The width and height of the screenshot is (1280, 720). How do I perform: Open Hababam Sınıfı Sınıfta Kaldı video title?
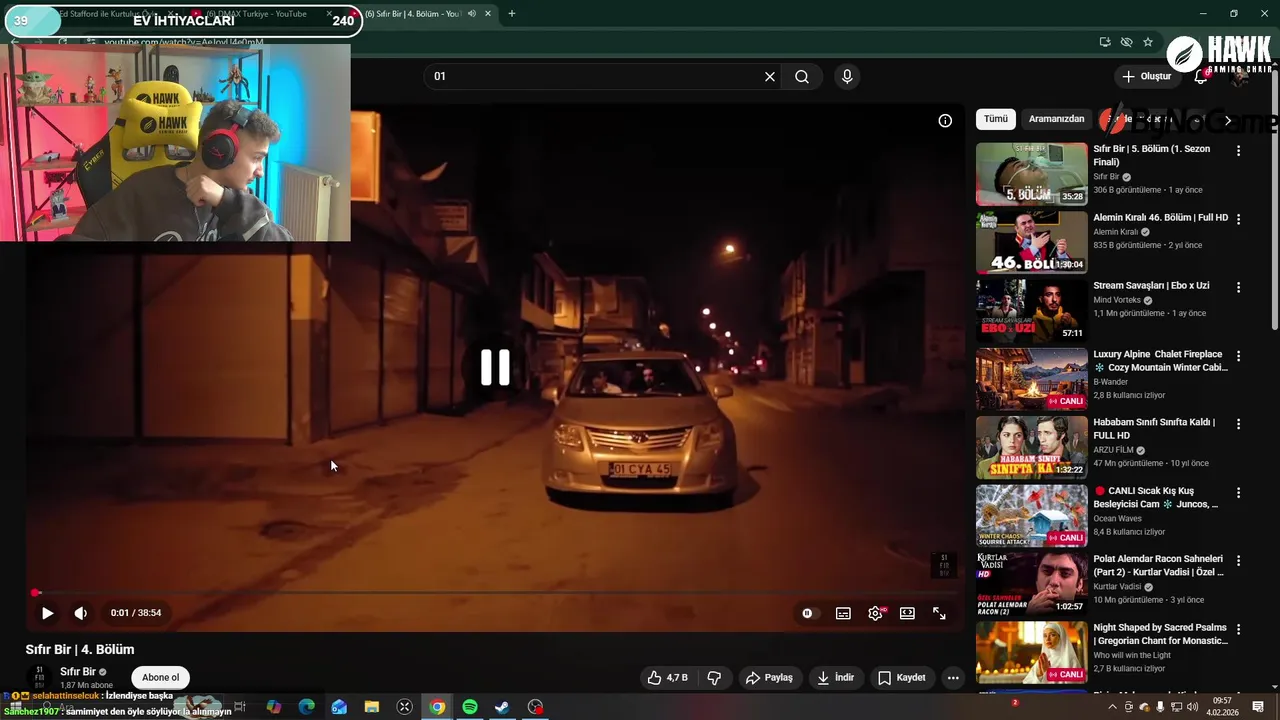point(1154,429)
